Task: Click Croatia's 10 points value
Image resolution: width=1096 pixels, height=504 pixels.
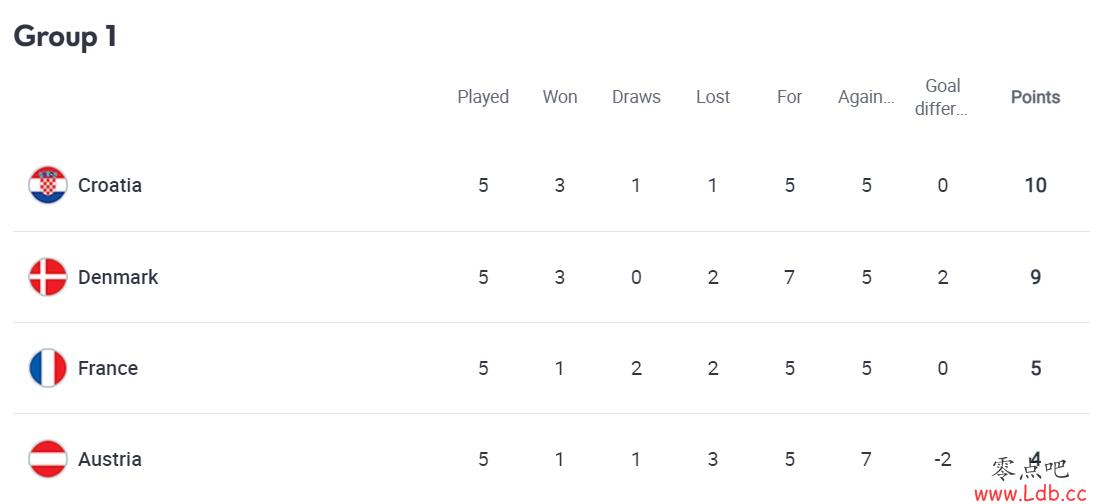Action: click(1035, 185)
